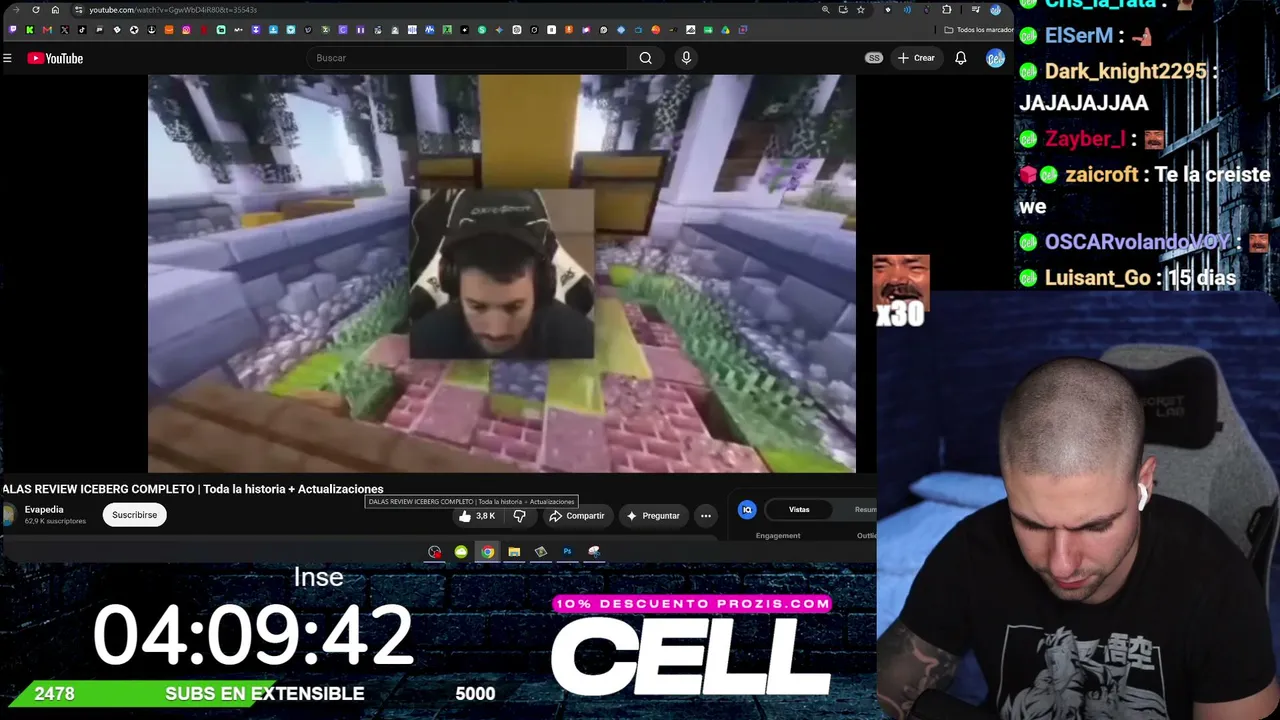1280x720 pixels.
Task: Share the video via Compartir
Action: (577, 516)
